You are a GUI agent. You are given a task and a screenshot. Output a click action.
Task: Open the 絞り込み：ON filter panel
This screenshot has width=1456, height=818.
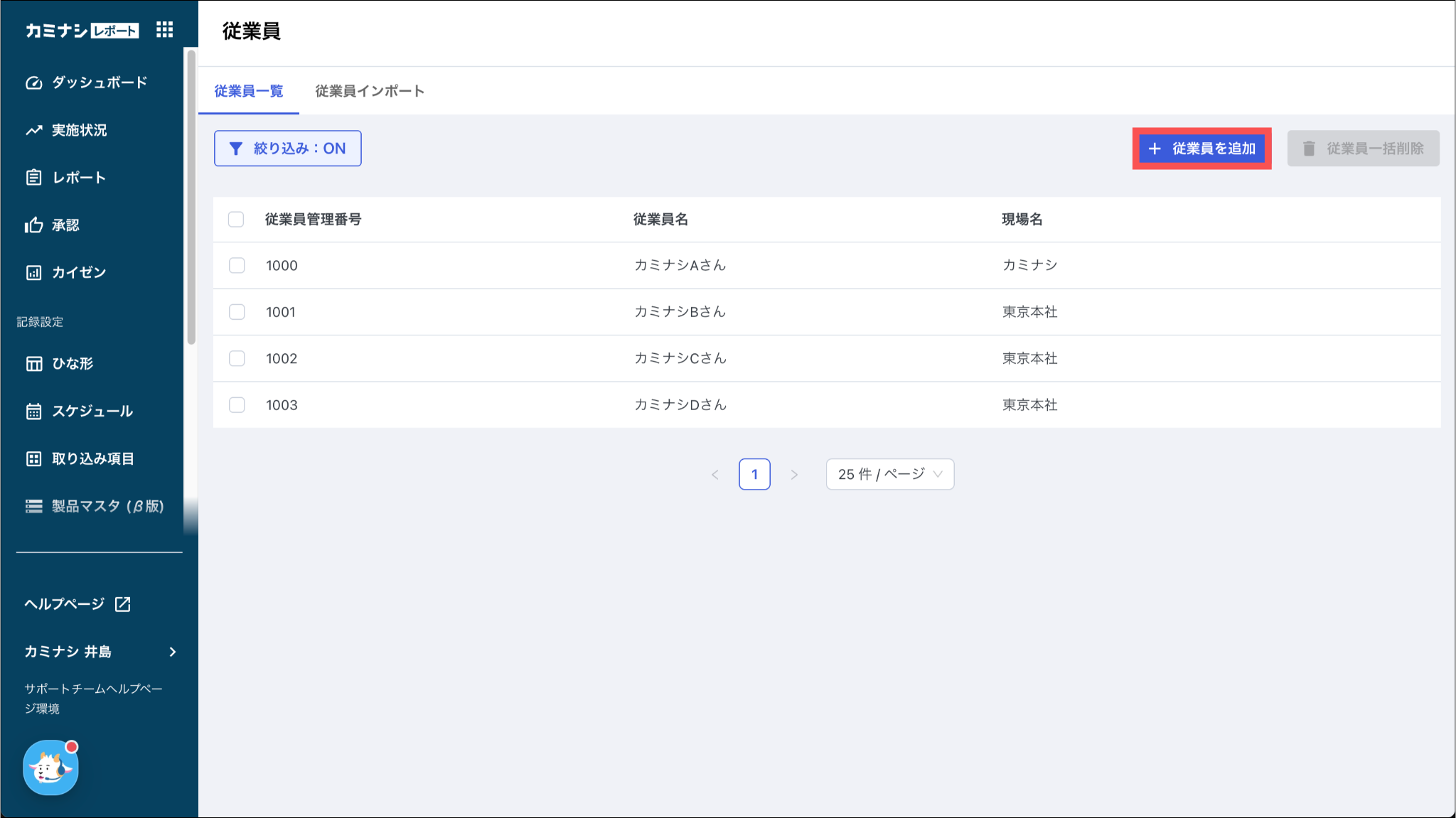click(287, 149)
